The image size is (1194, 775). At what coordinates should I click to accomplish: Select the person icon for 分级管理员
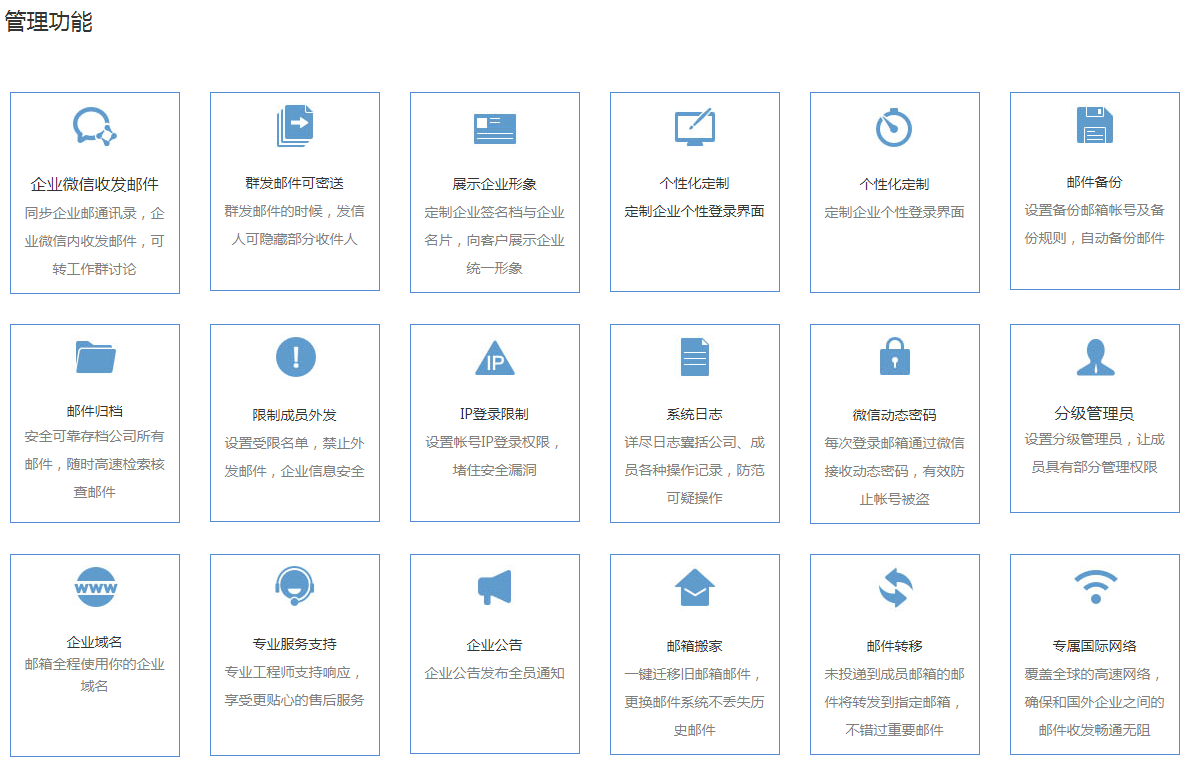(x=1094, y=357)
